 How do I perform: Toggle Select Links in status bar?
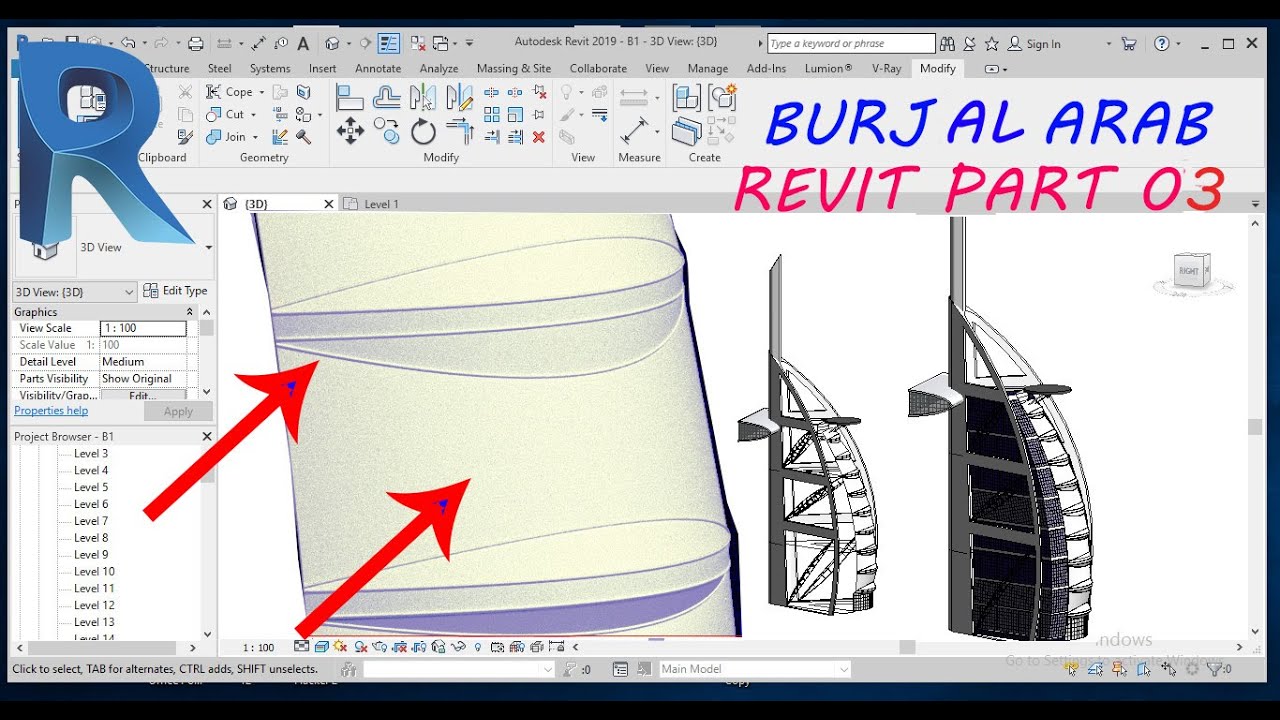pyautogui.click(x=1071, y=669)
